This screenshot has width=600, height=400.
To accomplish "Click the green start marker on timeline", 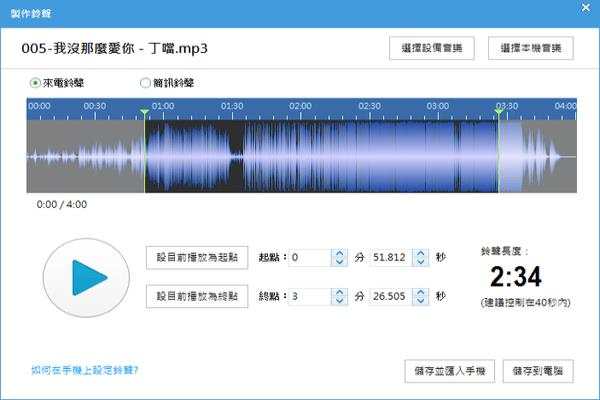I will pyautogui.click(x=145, y=111).
